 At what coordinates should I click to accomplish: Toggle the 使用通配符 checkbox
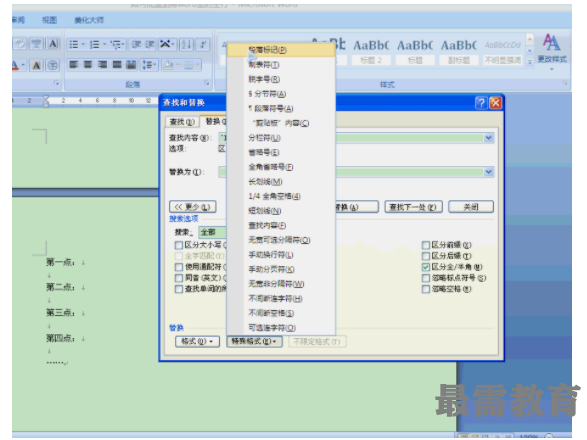coord(179,267)
